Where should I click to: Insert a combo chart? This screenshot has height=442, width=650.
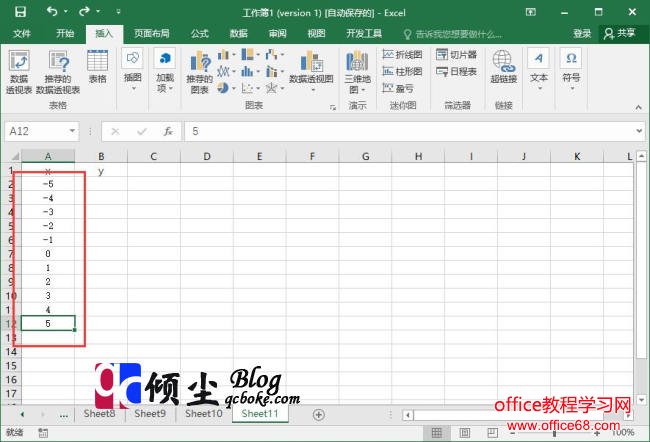tap(274, 71)
